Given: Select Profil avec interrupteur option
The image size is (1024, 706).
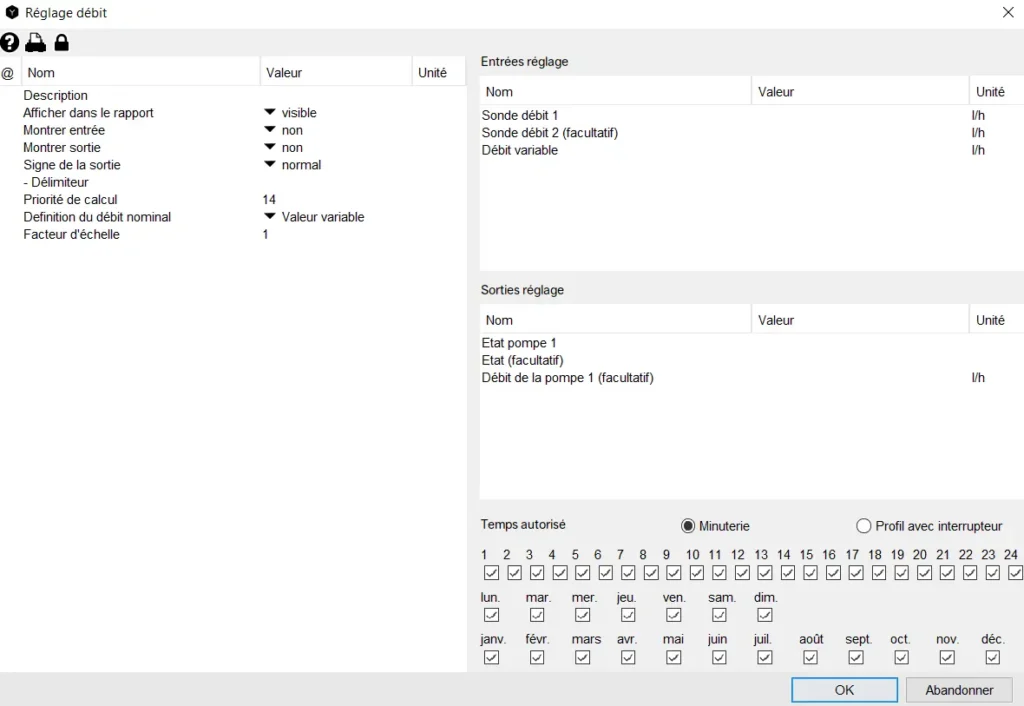Looking at the screenshot, I should click(x=864, y=526).
